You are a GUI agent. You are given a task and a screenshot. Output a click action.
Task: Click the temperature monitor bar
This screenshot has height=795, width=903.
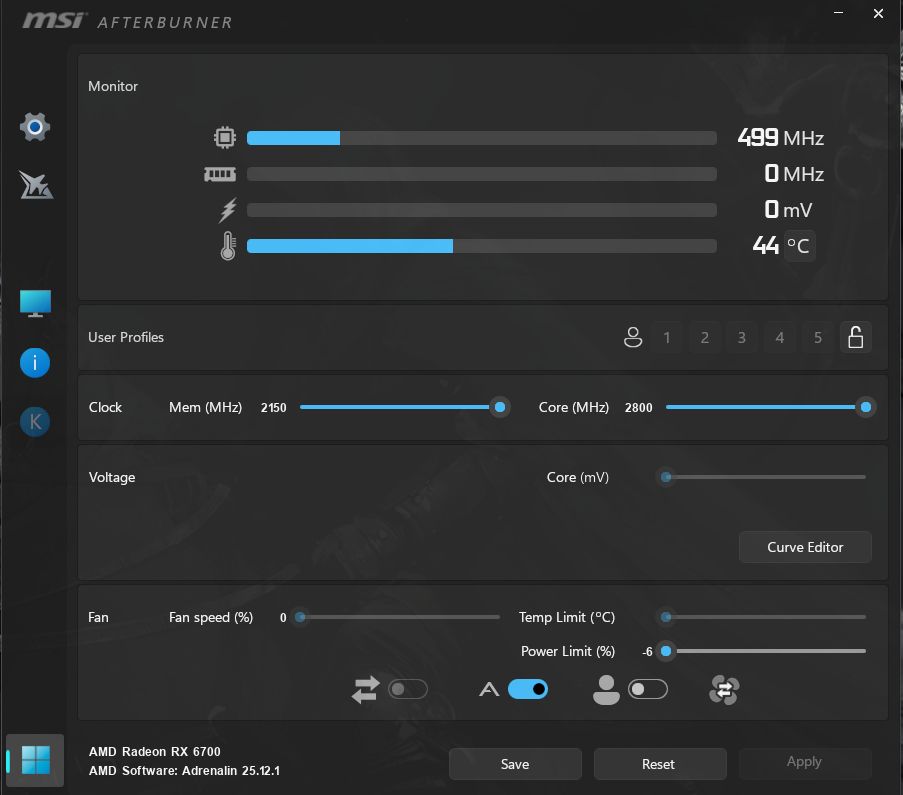pos(482,246)
